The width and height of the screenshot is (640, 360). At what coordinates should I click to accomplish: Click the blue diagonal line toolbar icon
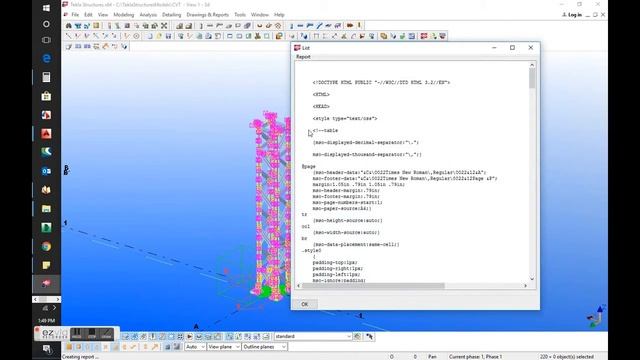click(320, 26)
